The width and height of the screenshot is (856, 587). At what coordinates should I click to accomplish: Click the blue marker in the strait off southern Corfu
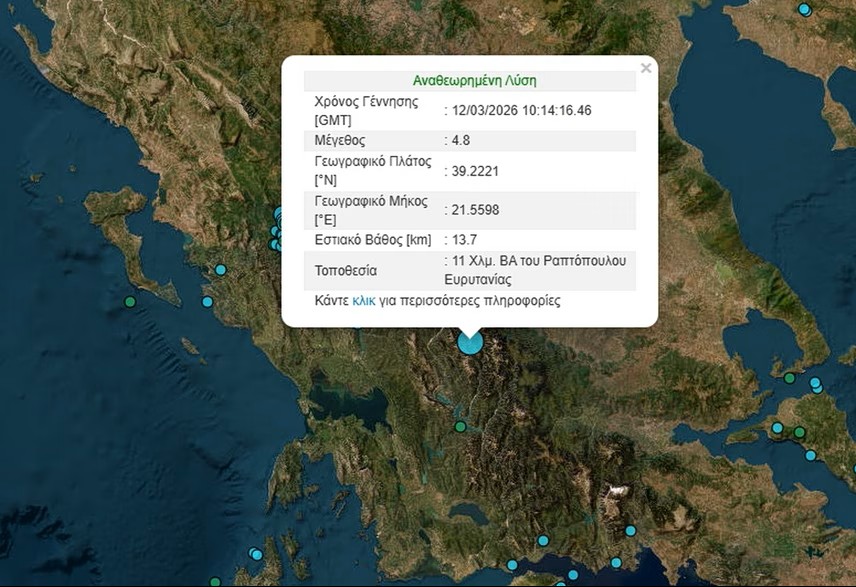207,301
